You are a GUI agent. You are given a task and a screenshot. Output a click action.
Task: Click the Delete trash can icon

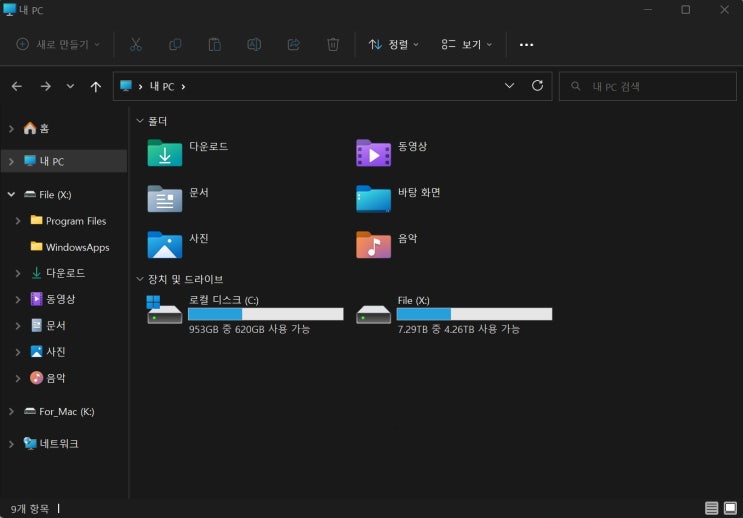click(x=333, y=45)
